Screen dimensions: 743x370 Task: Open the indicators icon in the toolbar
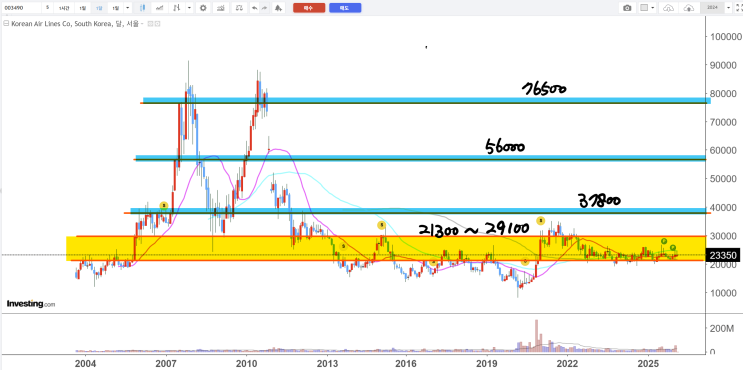219,8
